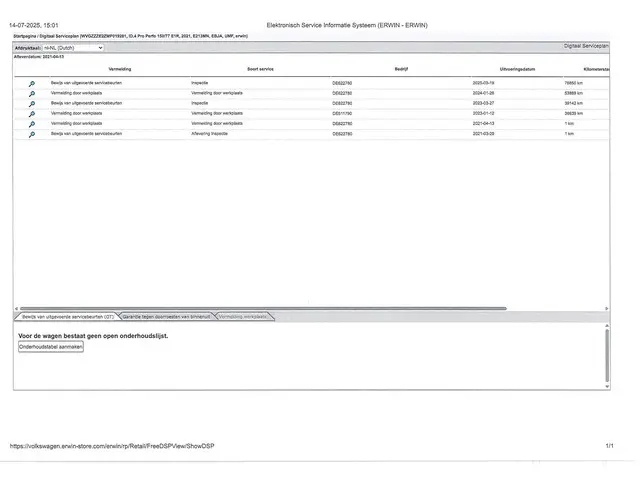Open details magnifier for the 2021-04-13 entry
The width and height of the screenshot is (640, 480).
tap(32, 124)
